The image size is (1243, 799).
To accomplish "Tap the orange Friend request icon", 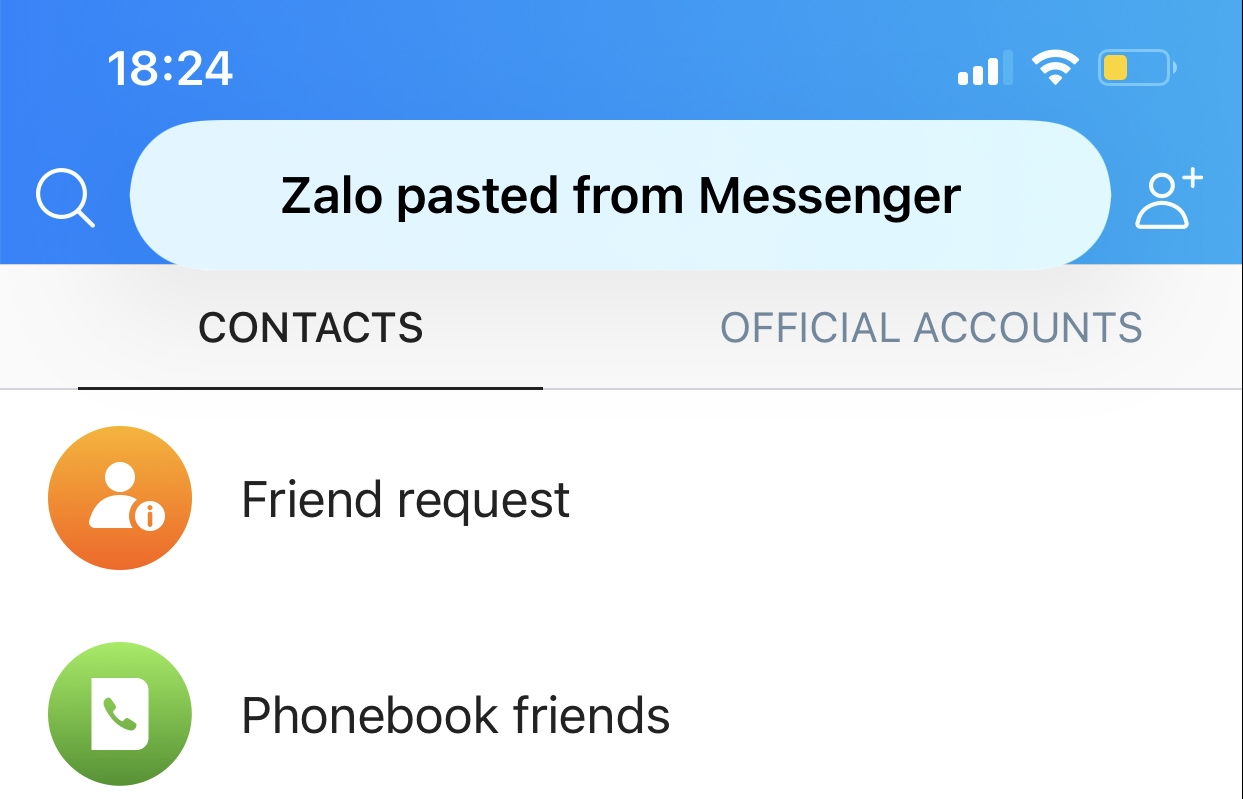I will [120, 498].
